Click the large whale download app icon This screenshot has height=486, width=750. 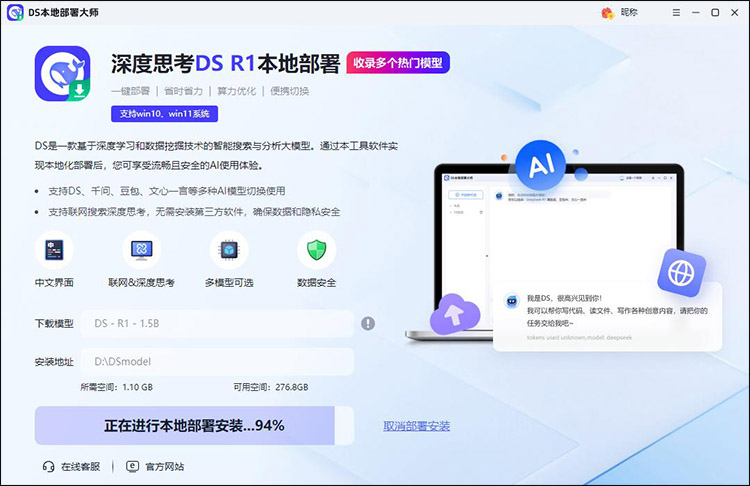62,74
